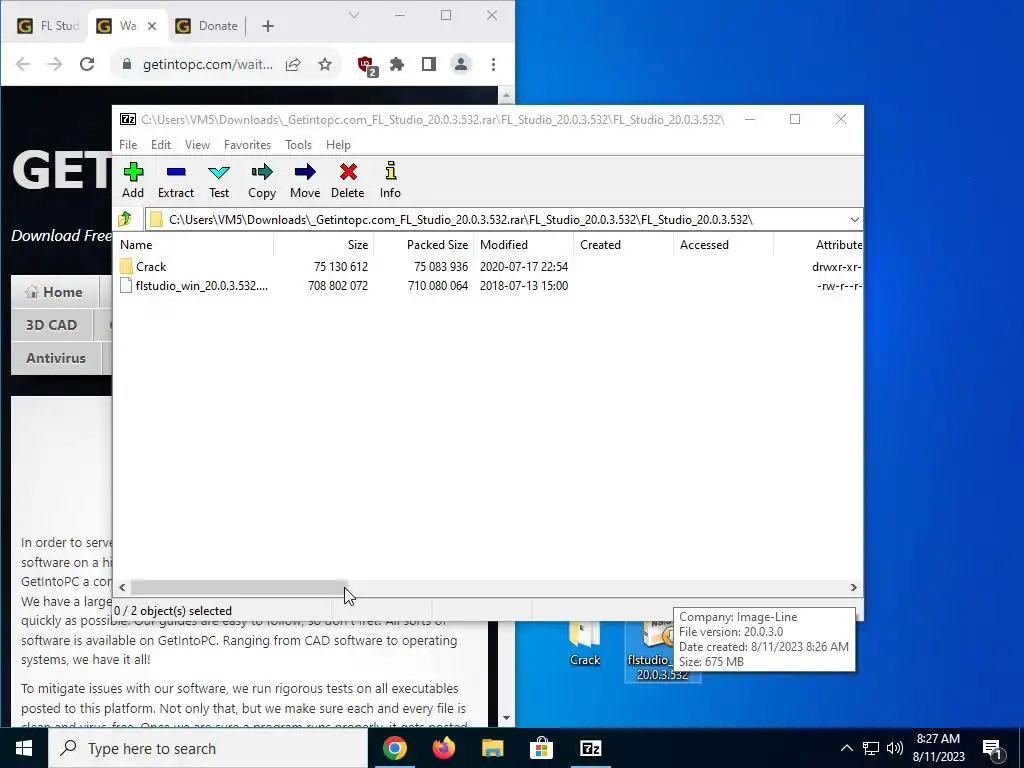Open the Edit menu in 7-Zip
This screenshot has width=1024, height=768.
point(161,145)
